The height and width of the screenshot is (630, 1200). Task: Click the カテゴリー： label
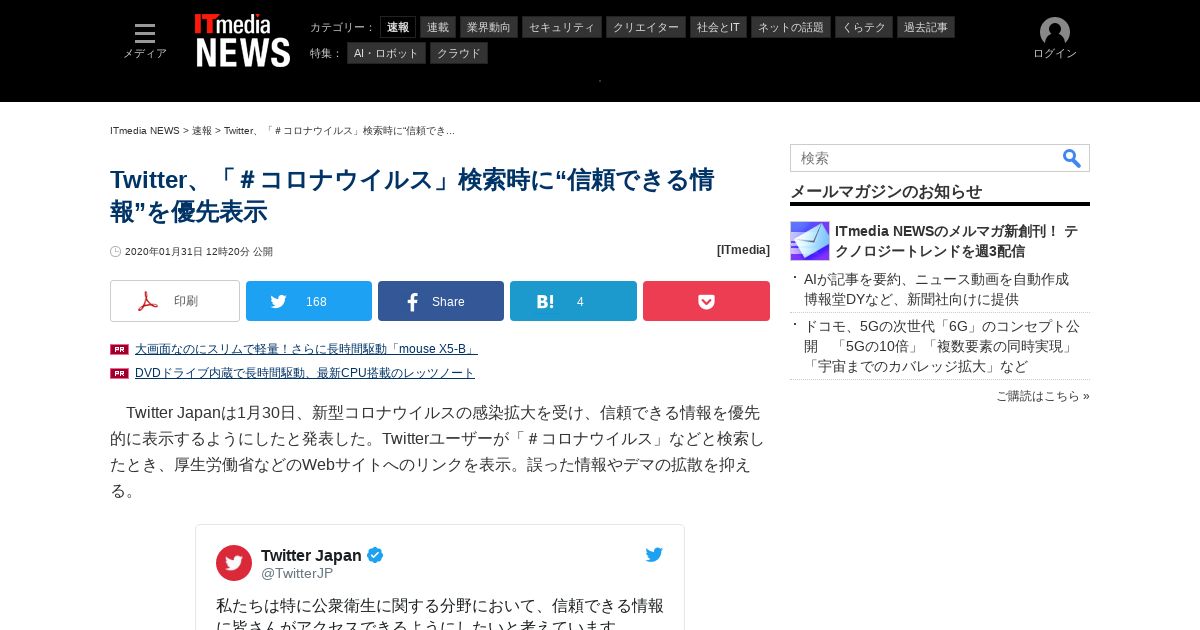tap(343, 27)
